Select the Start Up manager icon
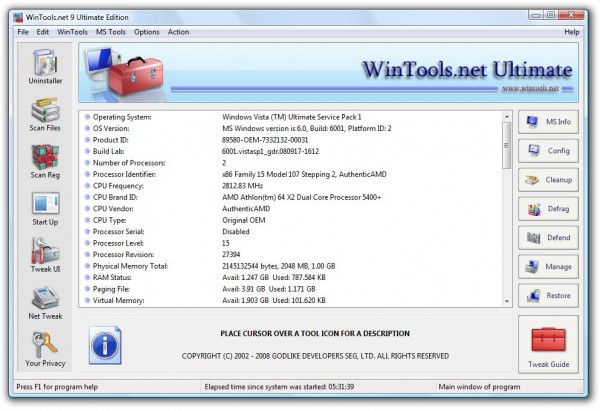600x411 pixels. [45, 208]
